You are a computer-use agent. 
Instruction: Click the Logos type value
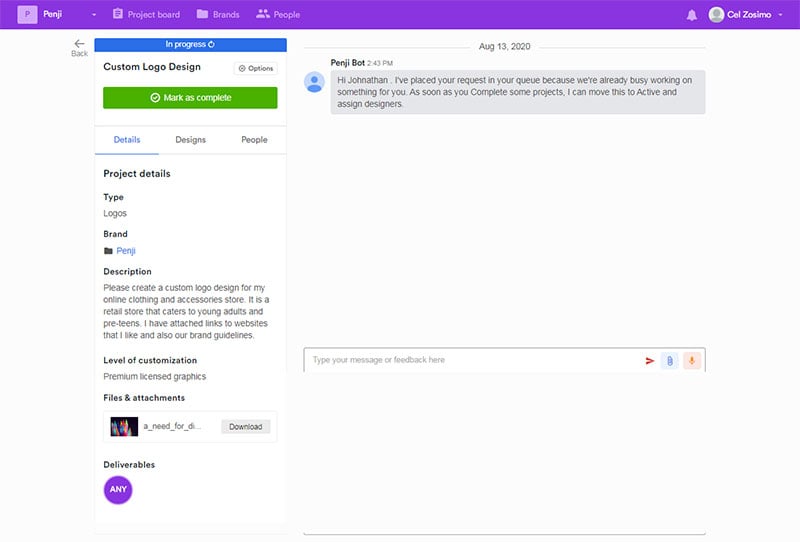115,213
